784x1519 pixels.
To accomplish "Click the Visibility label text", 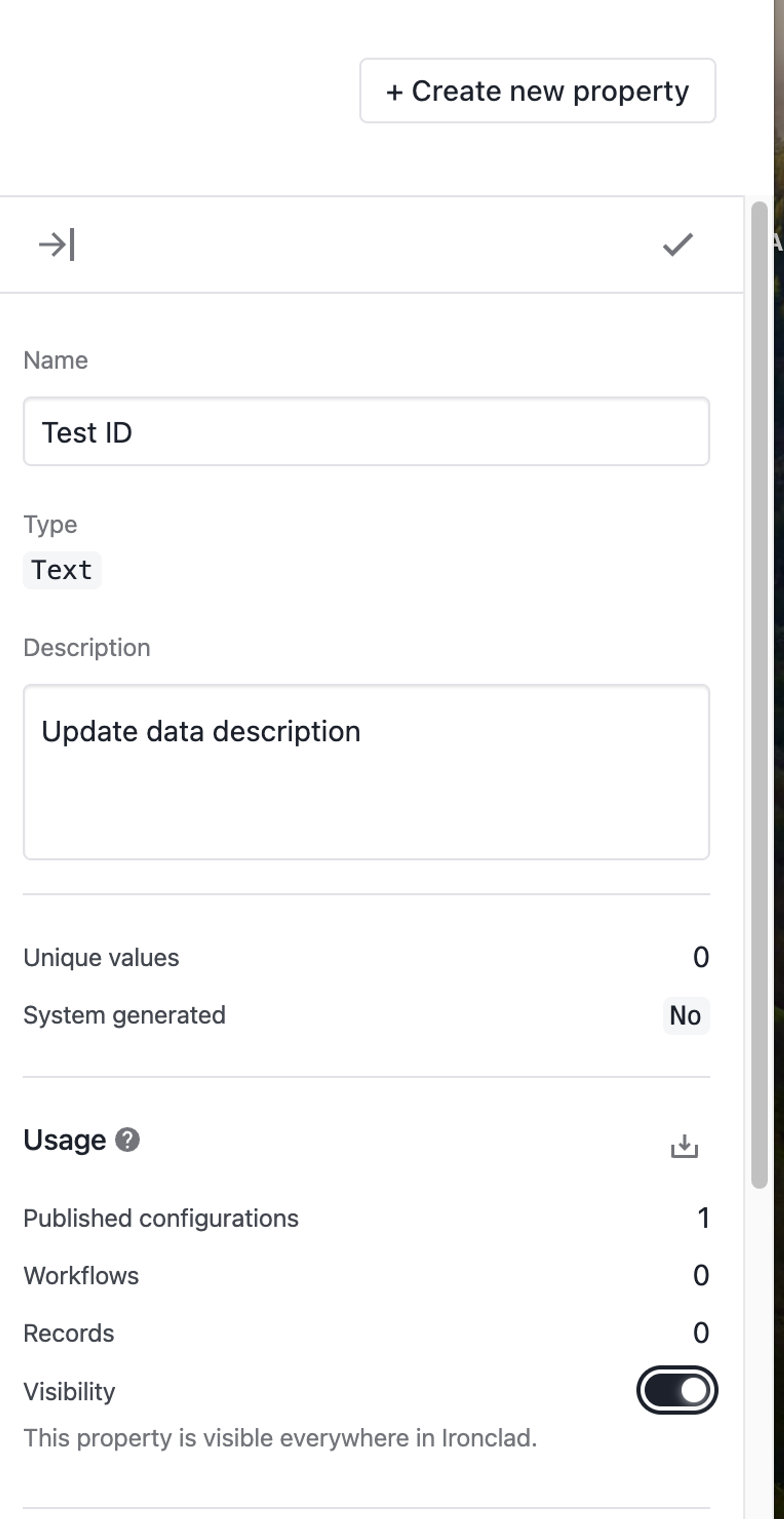I will (69, 1391).
